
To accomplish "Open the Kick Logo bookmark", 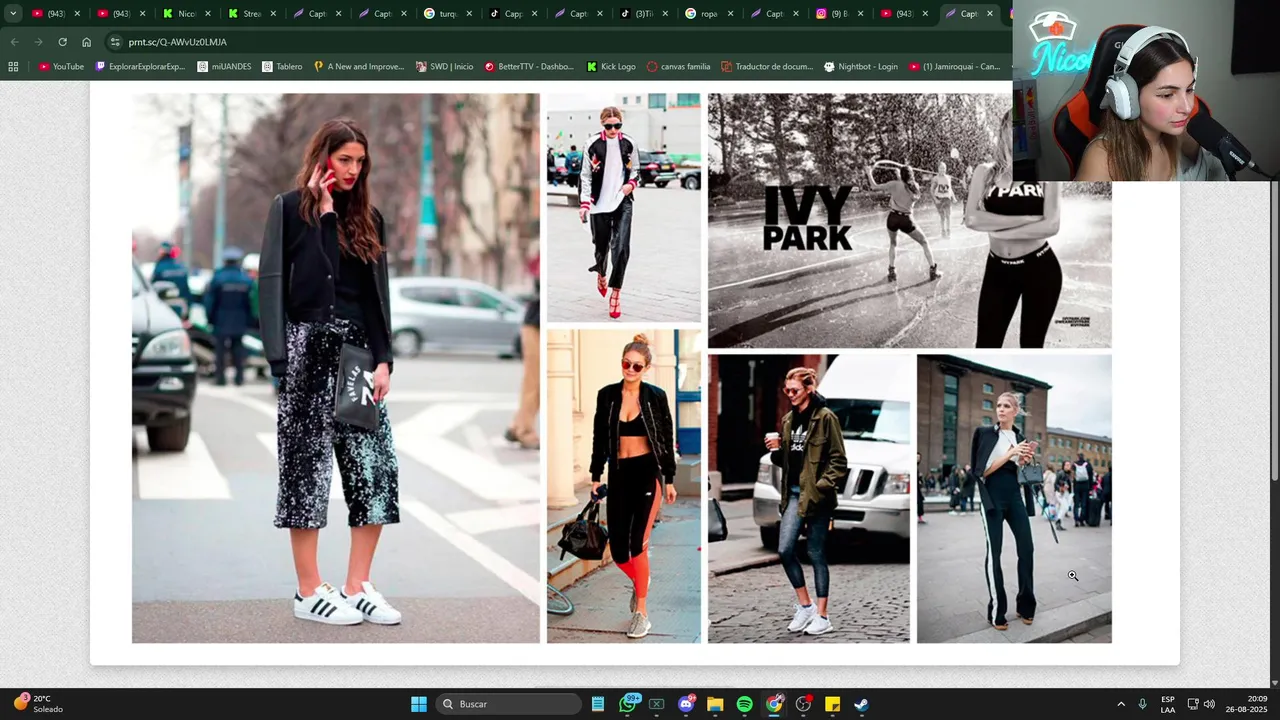I will click(611, 67).
